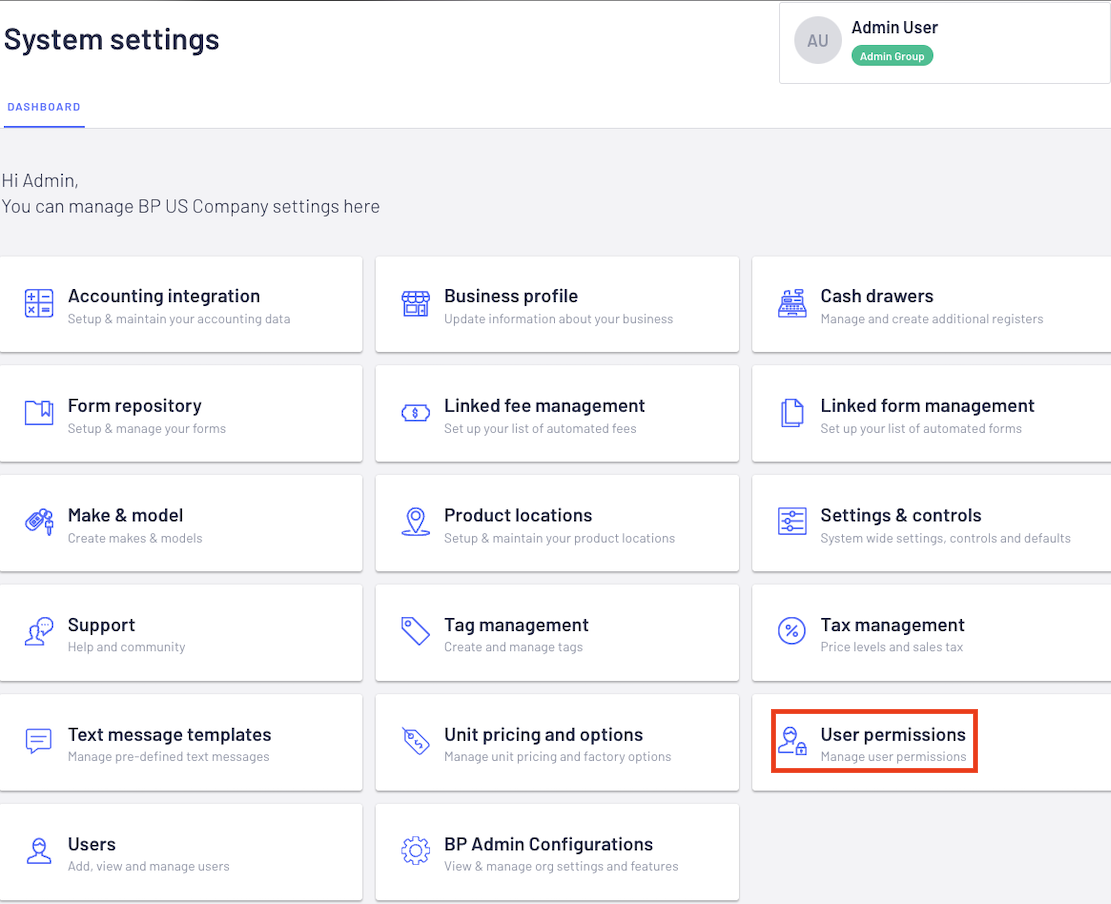Open Settings & controls title link
Viewport: 1111px width, 904px height.
coord(901,515)
